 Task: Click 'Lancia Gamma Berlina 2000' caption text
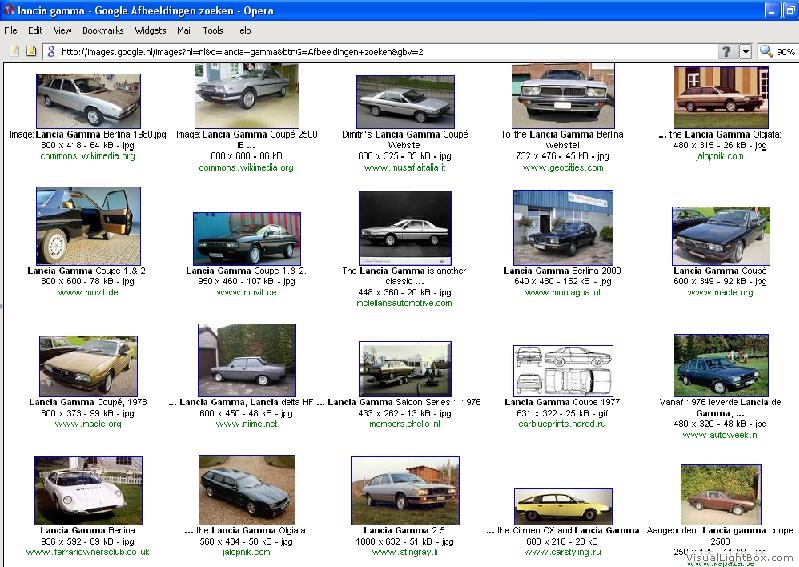[563, 271]
